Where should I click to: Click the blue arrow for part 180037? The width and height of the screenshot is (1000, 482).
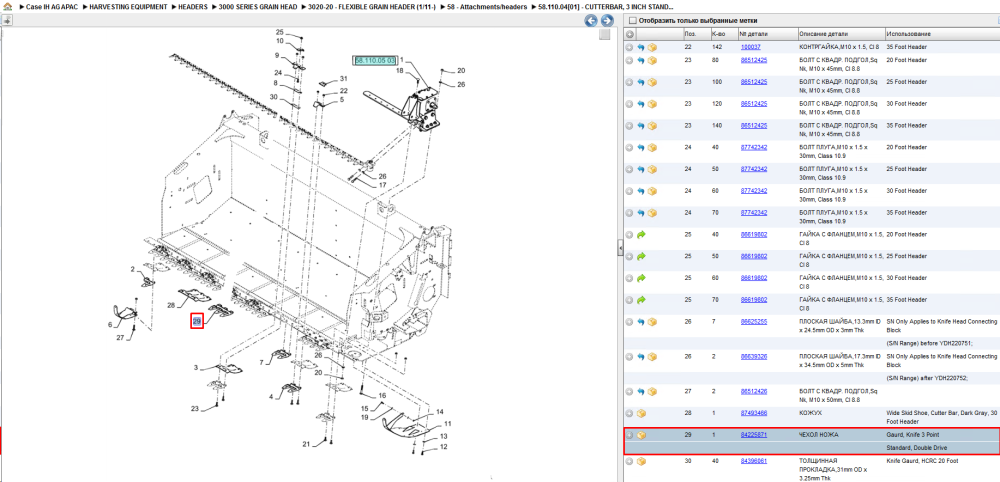[641, 47]
